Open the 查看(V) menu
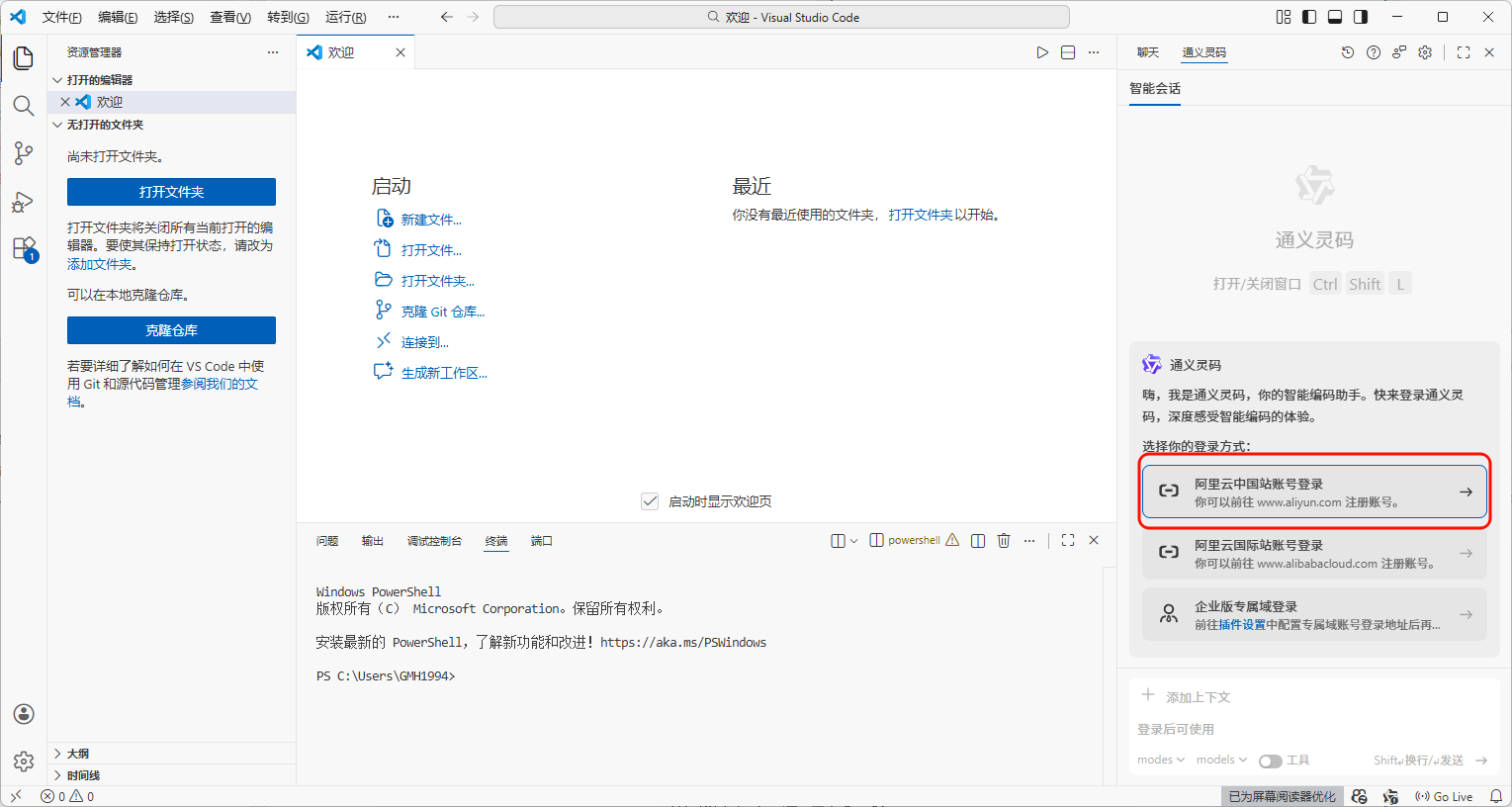Image resolution: width=1512 pixels, height=807 pixels. (x=230, y=17)
